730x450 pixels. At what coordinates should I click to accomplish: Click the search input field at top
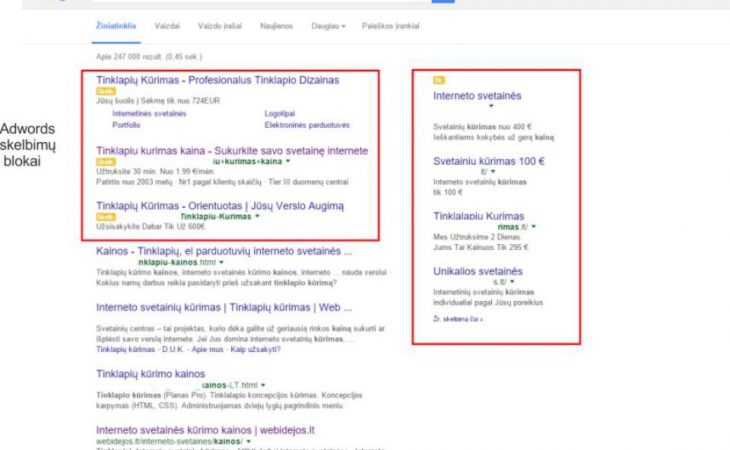click(261, 1)
